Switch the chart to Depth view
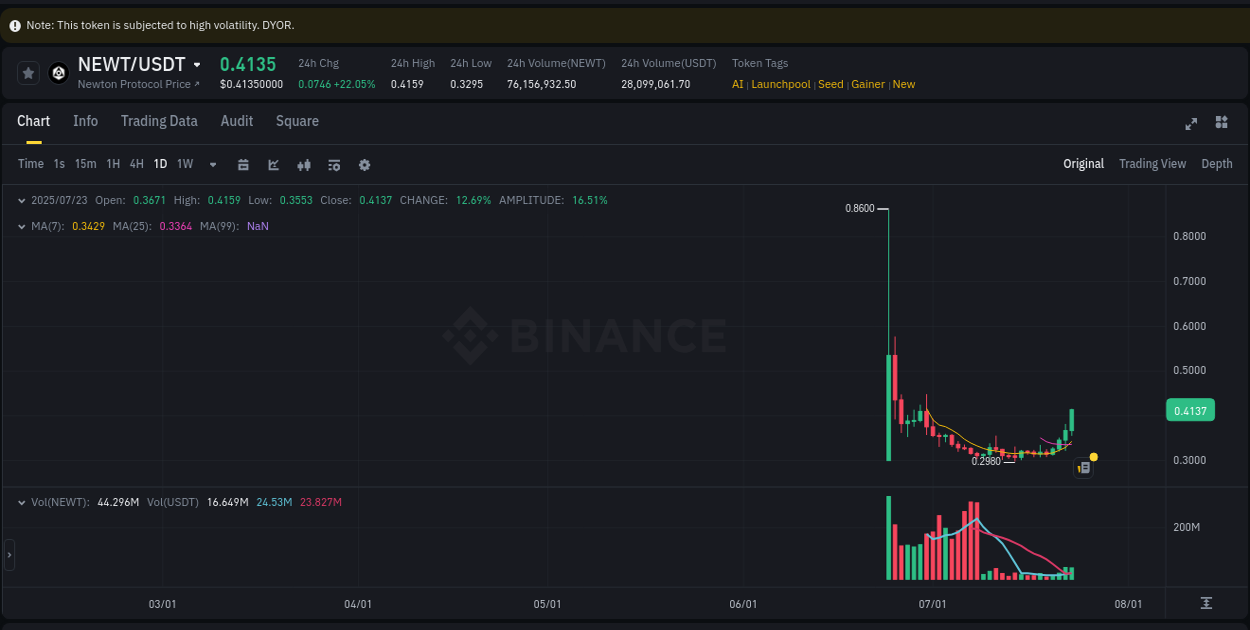Screen dimensions: 1250x630 pos(1216,163)
